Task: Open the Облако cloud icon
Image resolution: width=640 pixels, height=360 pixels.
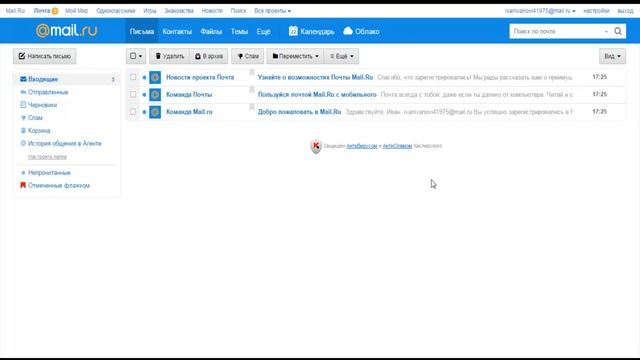Action: pyautogui.click(x=348, y=31)
